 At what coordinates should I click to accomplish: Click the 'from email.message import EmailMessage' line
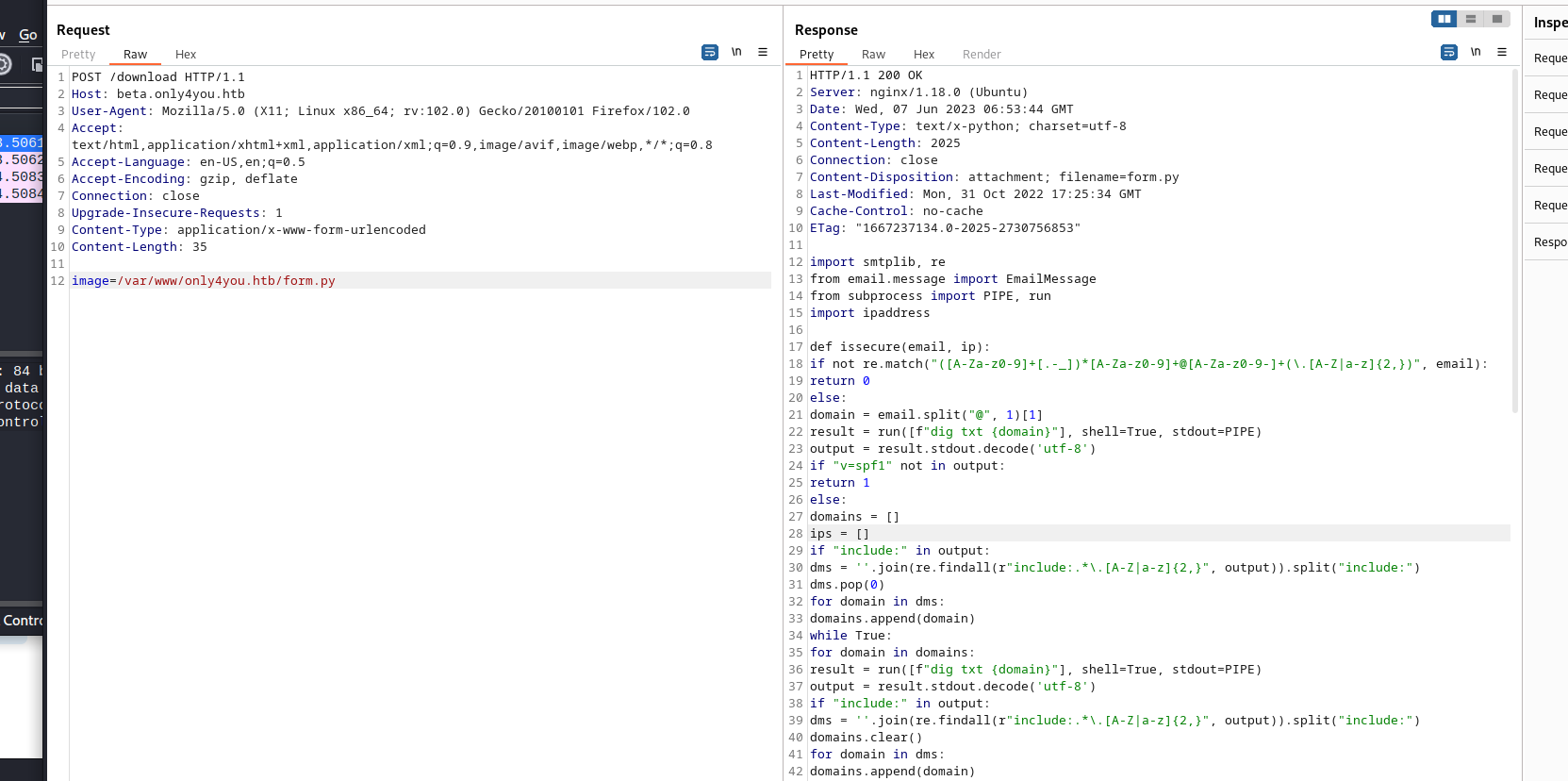[x=952, y=279]
